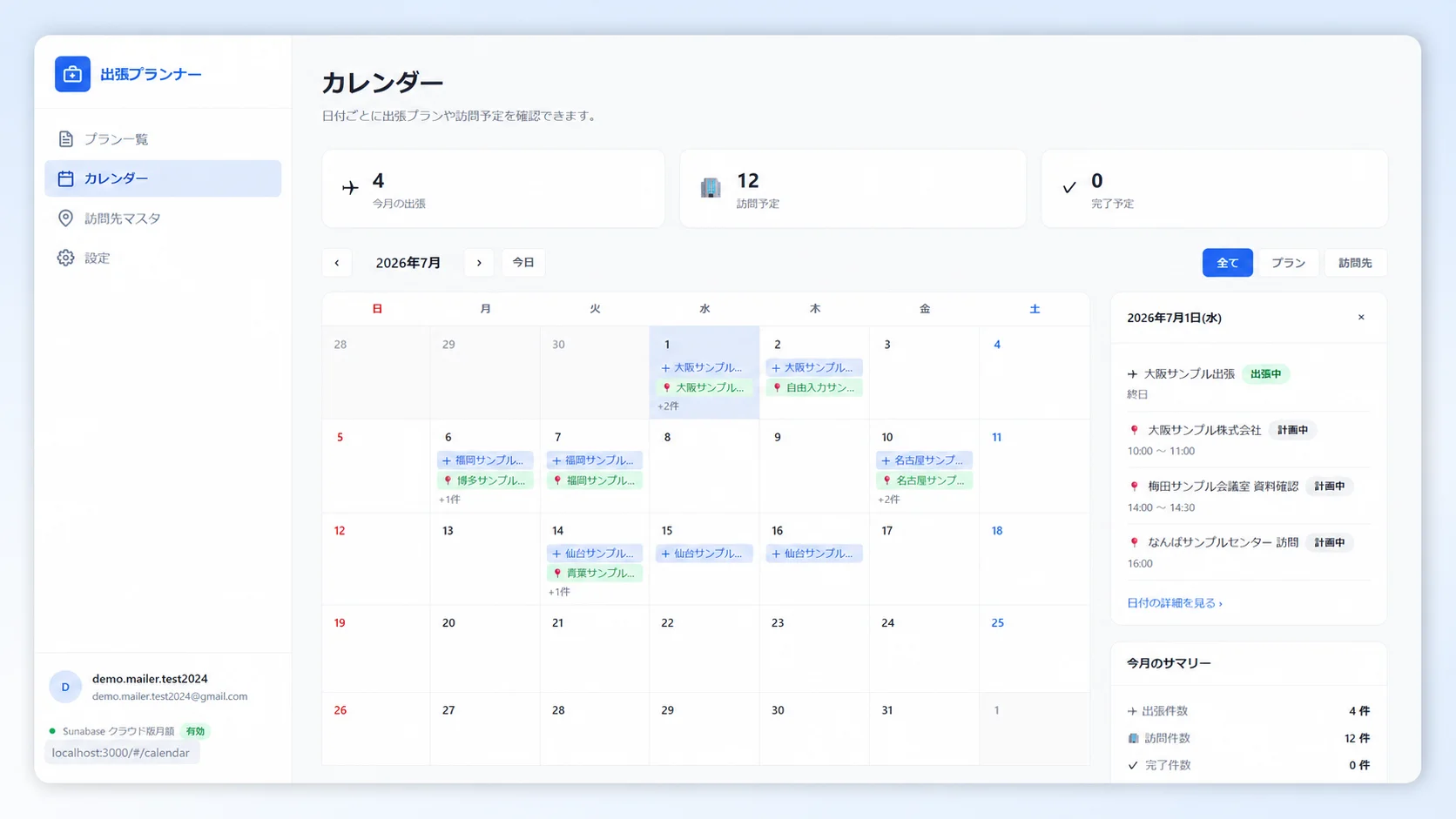Click the 梅田サンプル会議室 資料確認 entry
Viewport: 1456px width, 819px height.
(1248, 496)
